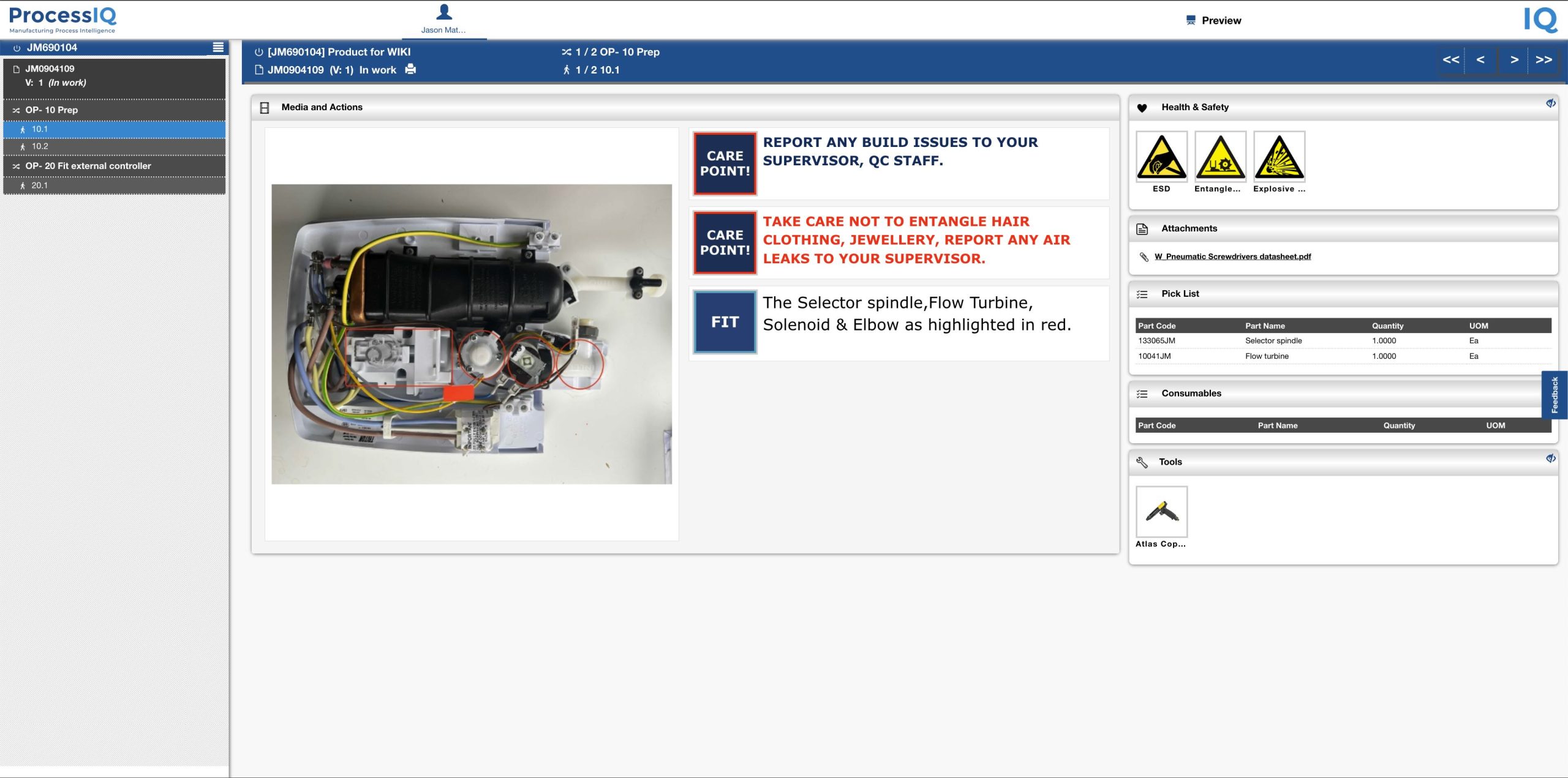Click the Selector spindle part name
1568x778 pixels.
point(1273,341)
